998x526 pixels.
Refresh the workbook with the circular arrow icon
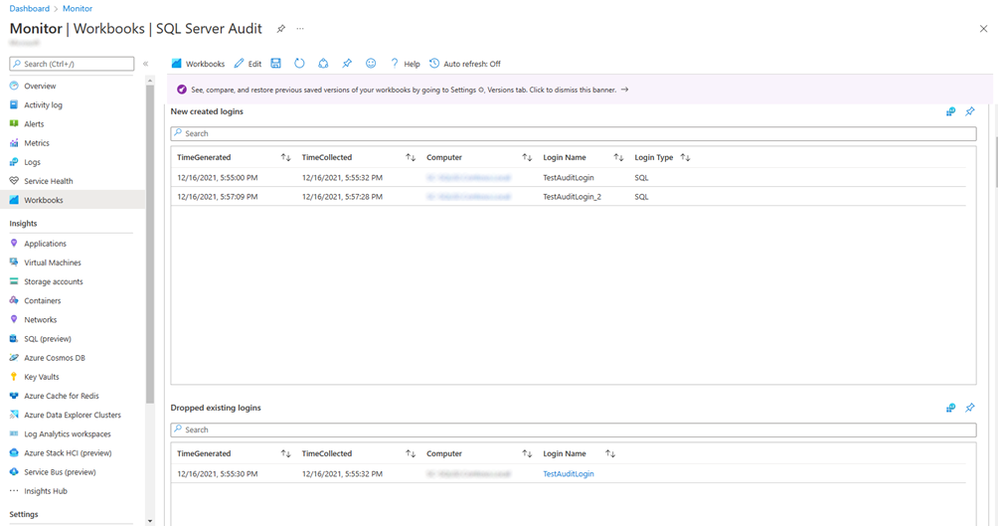click(299, 63)
